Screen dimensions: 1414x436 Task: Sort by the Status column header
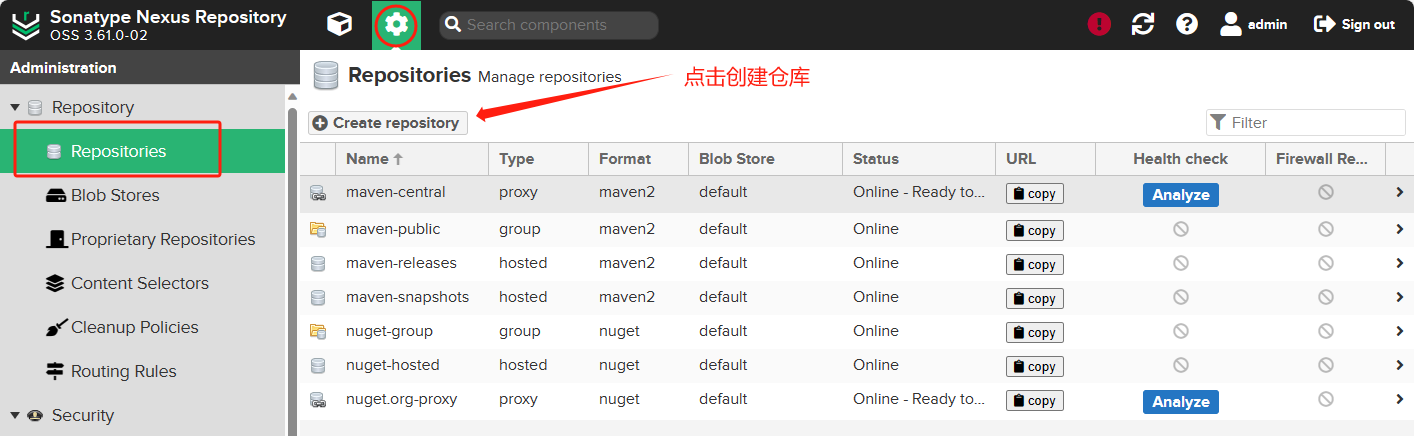(919, 159)
